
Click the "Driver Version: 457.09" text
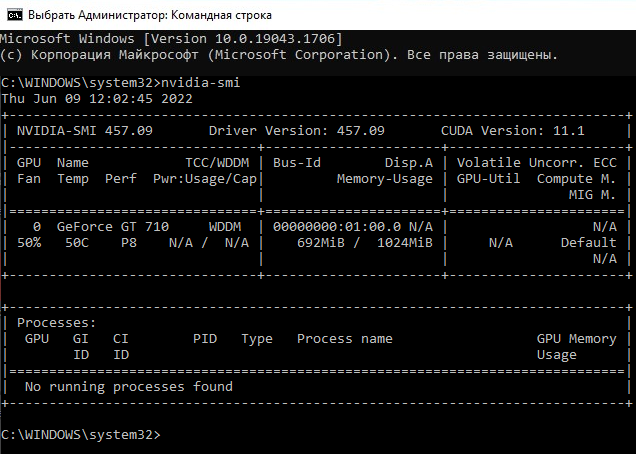pyautogui.click(x=296, y=131)
